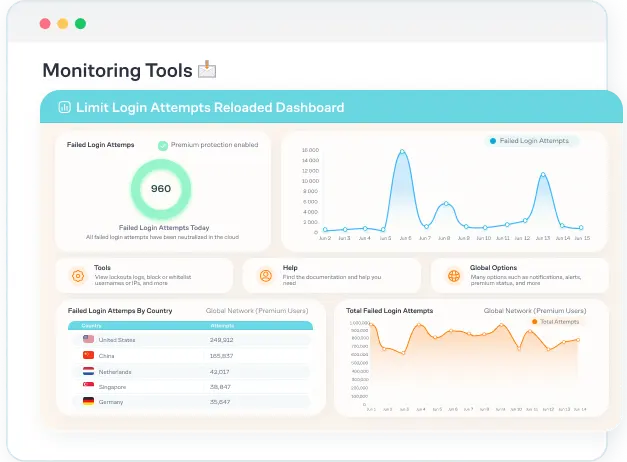This screenshot has width=627, height=462.
Task: Select the China row label
Action: click(x=106, y=356)
